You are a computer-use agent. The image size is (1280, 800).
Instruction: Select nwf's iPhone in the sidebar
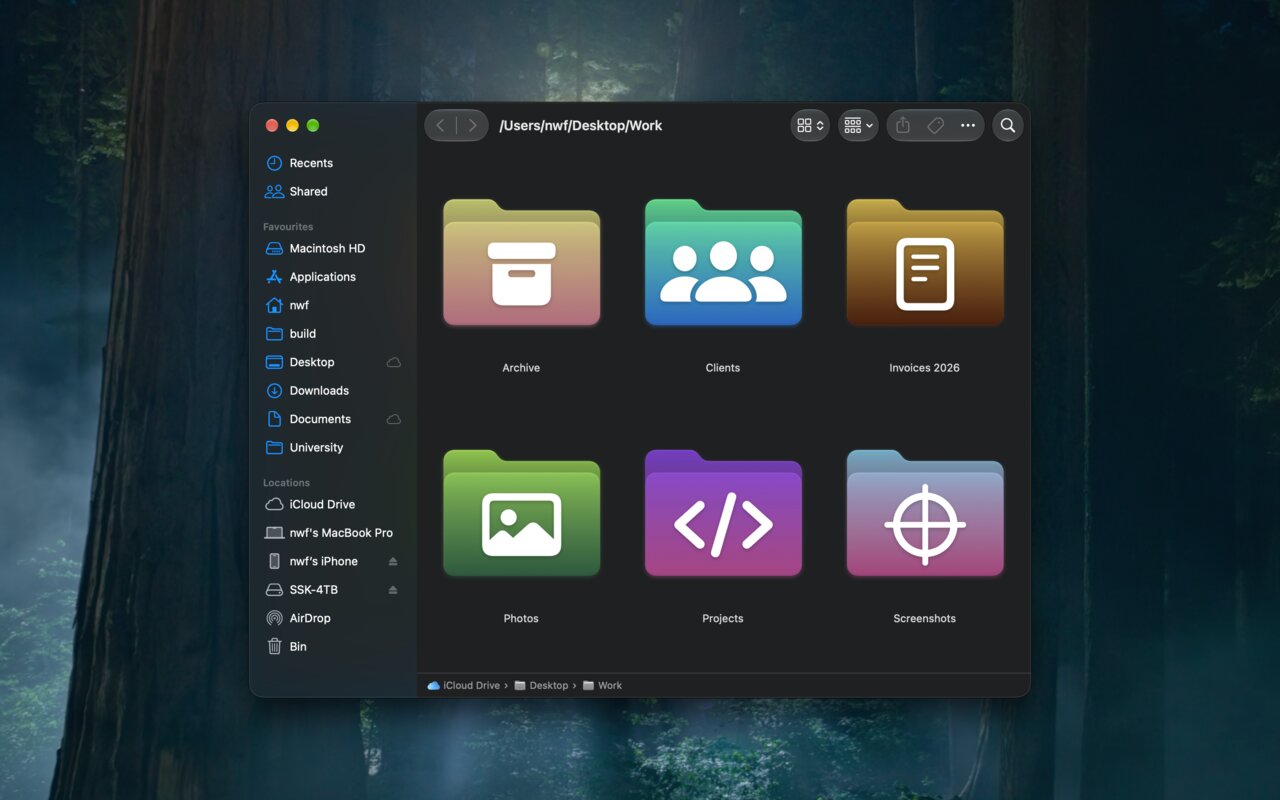[x=333, y=562]
